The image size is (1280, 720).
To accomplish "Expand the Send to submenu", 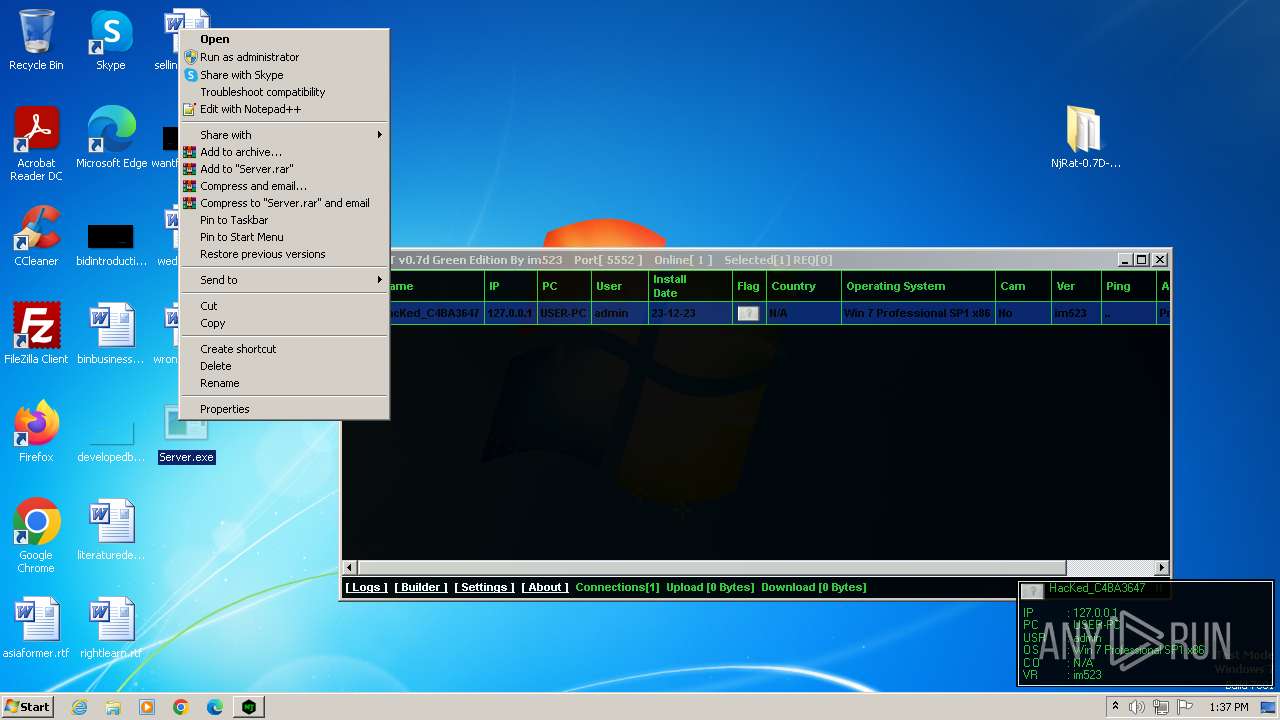I will pyautogui.click(x=284, y=280).
